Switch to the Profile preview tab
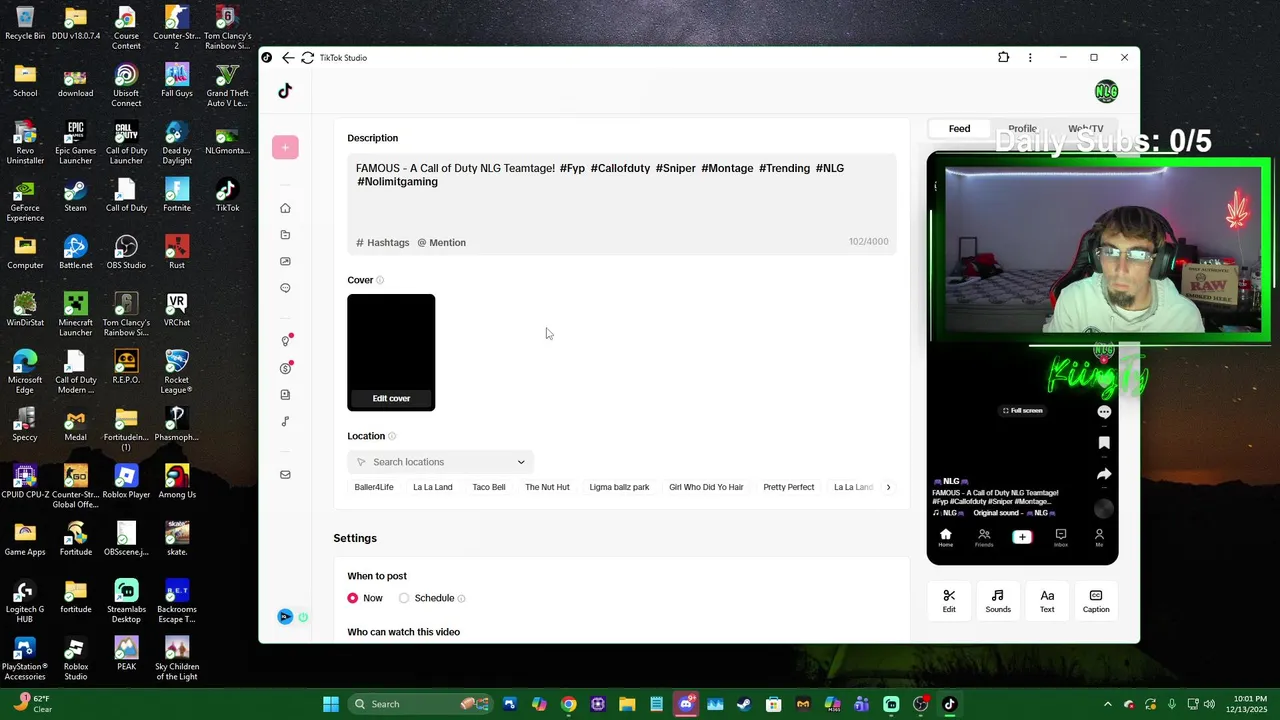This screenshot has height=720, width=1280. [x=1022, y=128]
